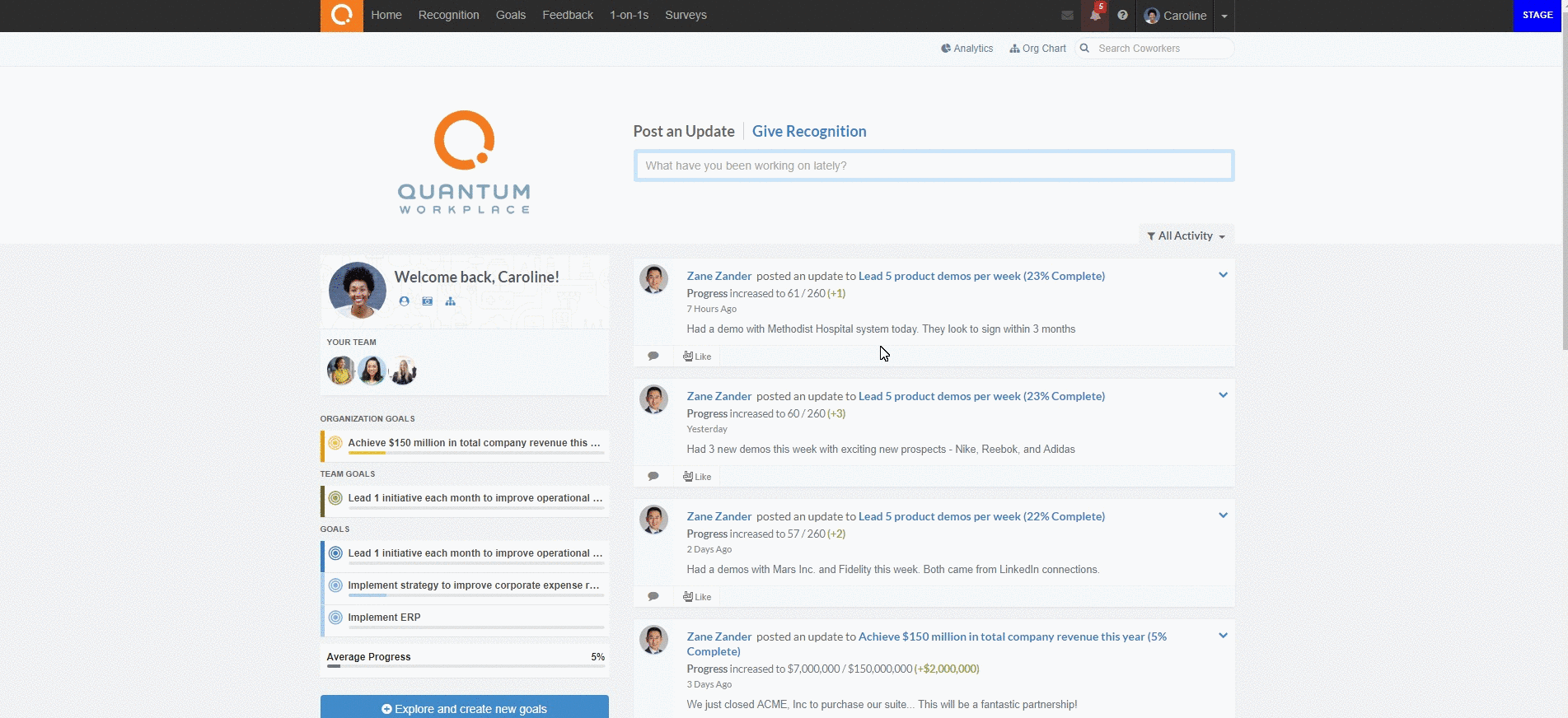
Task: Like the Methodist Hospital demo post
Action: click(x=697, y=357)
